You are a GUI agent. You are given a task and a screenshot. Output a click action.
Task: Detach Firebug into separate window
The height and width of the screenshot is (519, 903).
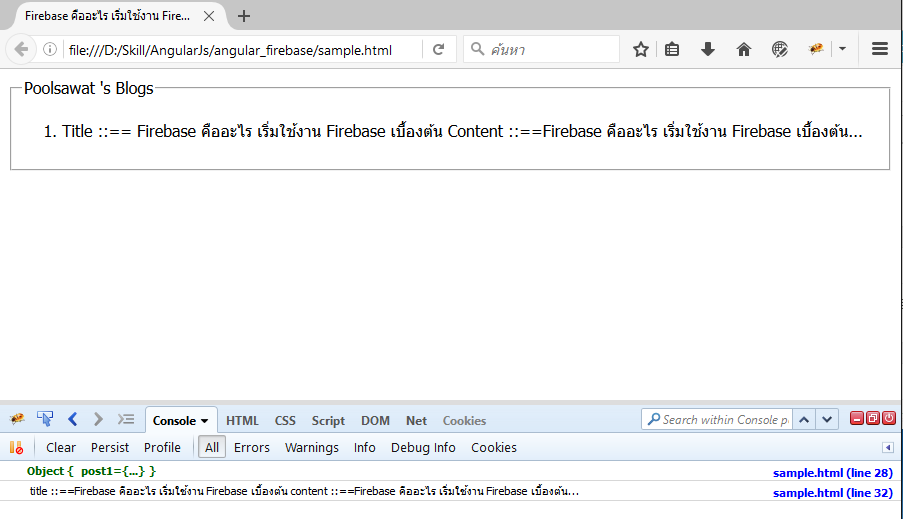873,419
